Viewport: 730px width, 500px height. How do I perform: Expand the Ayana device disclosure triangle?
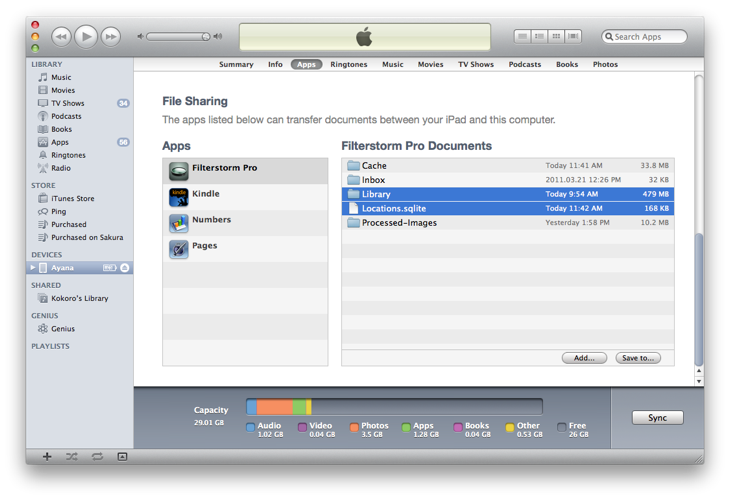click(x=33, y=268)
